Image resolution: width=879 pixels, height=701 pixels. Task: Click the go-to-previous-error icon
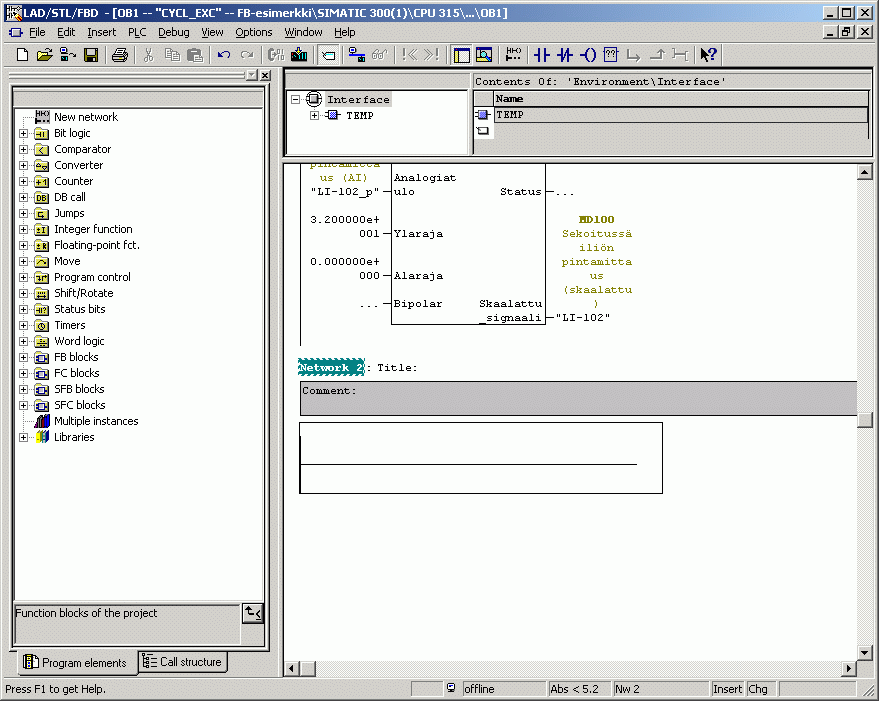(409, 55)
